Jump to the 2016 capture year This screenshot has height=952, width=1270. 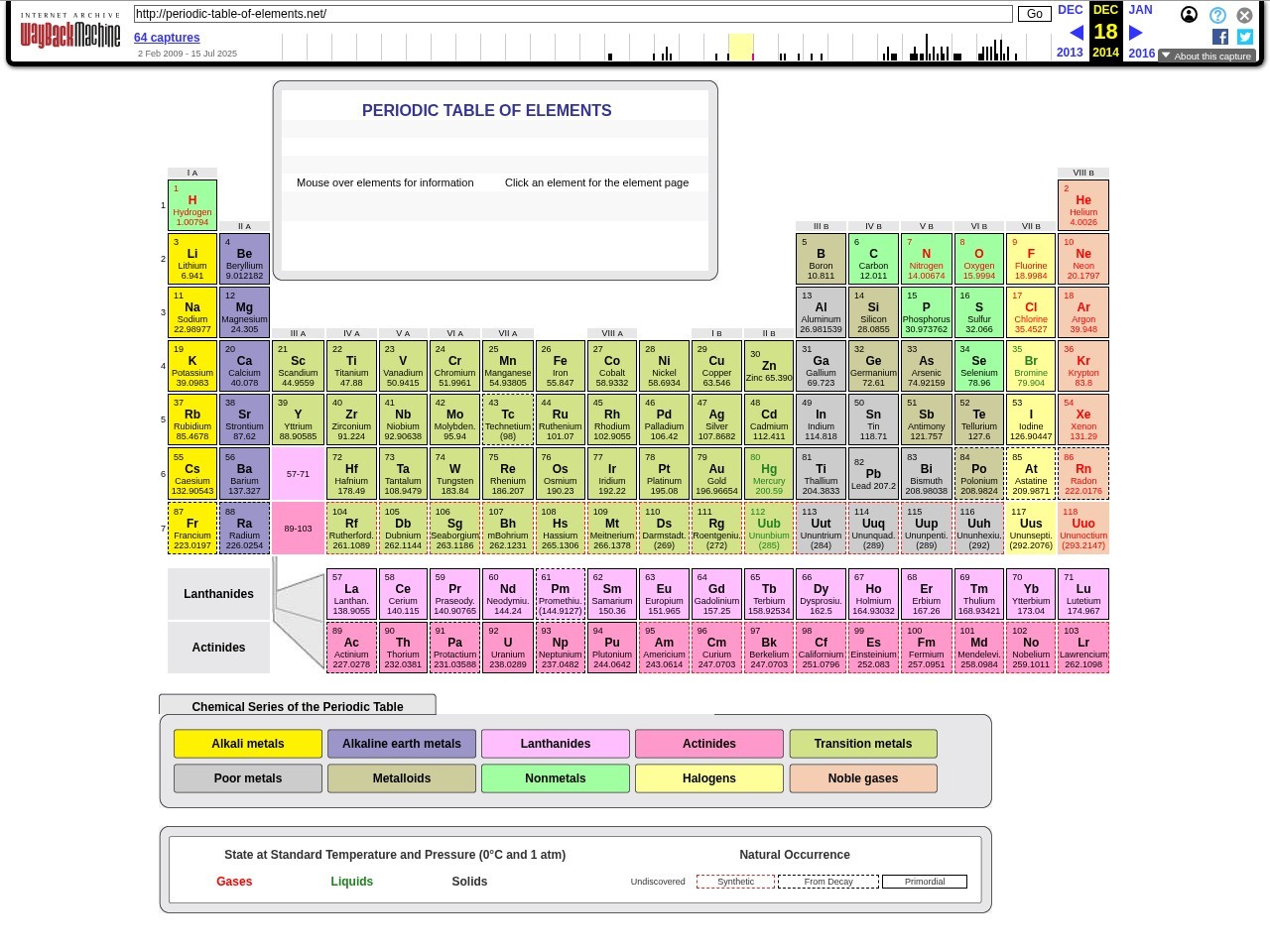click(x=1141, y=53)
